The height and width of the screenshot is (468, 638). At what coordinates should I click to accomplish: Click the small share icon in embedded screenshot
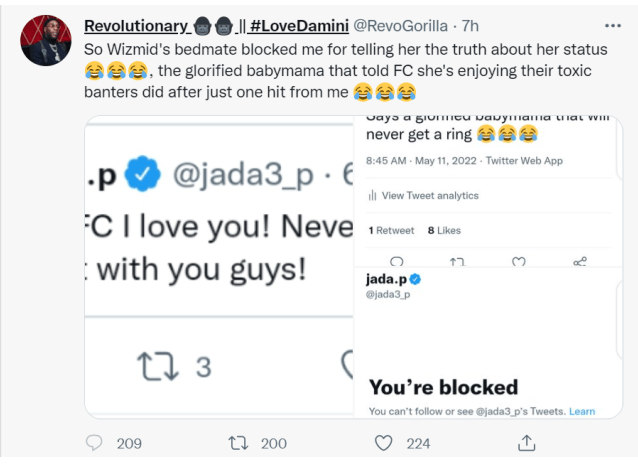580,261
